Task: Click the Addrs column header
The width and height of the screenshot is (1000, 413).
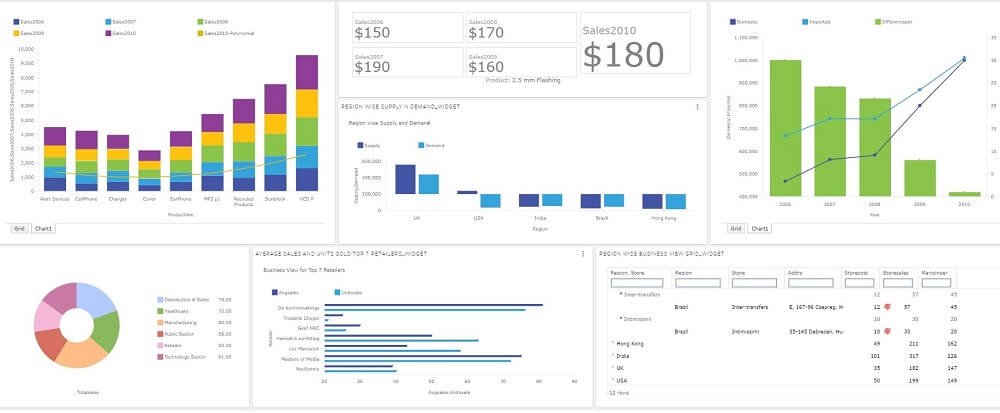Action: pyautogui.click(x=795, y=273)
